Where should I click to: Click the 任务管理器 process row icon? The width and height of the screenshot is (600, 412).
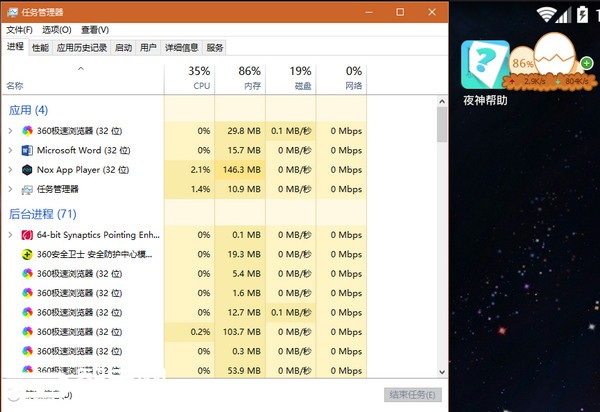pos(27,188)
